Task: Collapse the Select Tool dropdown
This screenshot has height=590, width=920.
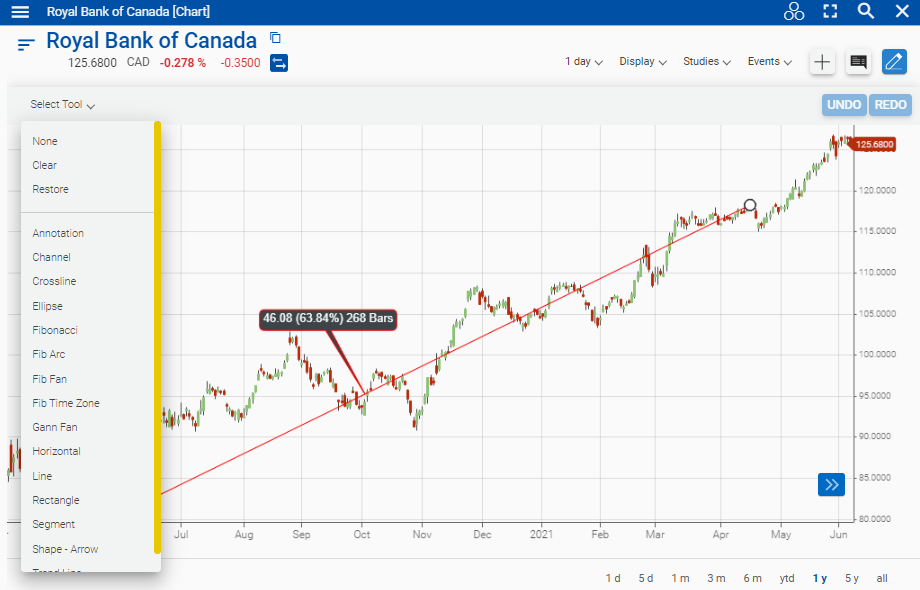Action: 63,104
